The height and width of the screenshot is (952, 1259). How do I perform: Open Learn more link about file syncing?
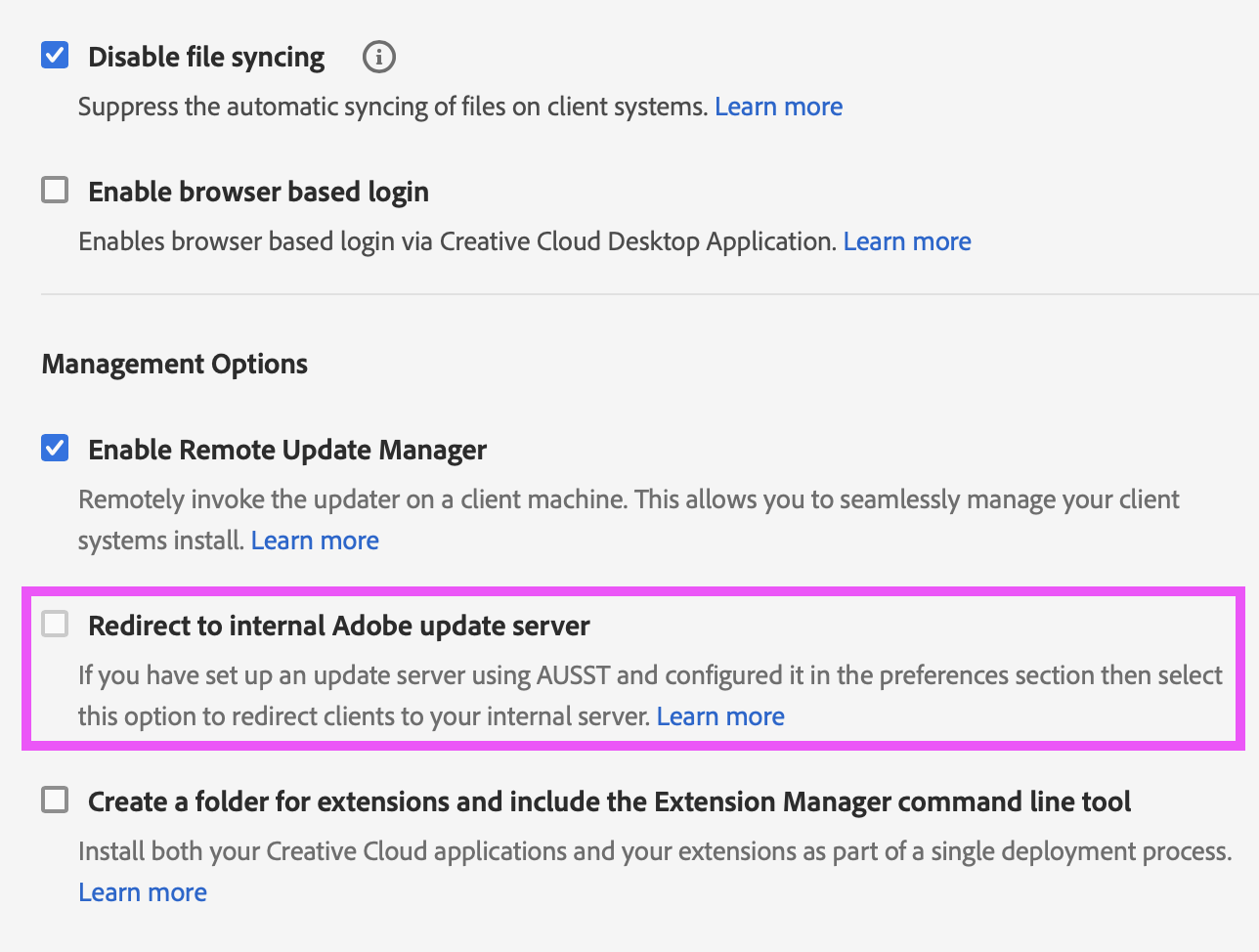tap(778, 107)
